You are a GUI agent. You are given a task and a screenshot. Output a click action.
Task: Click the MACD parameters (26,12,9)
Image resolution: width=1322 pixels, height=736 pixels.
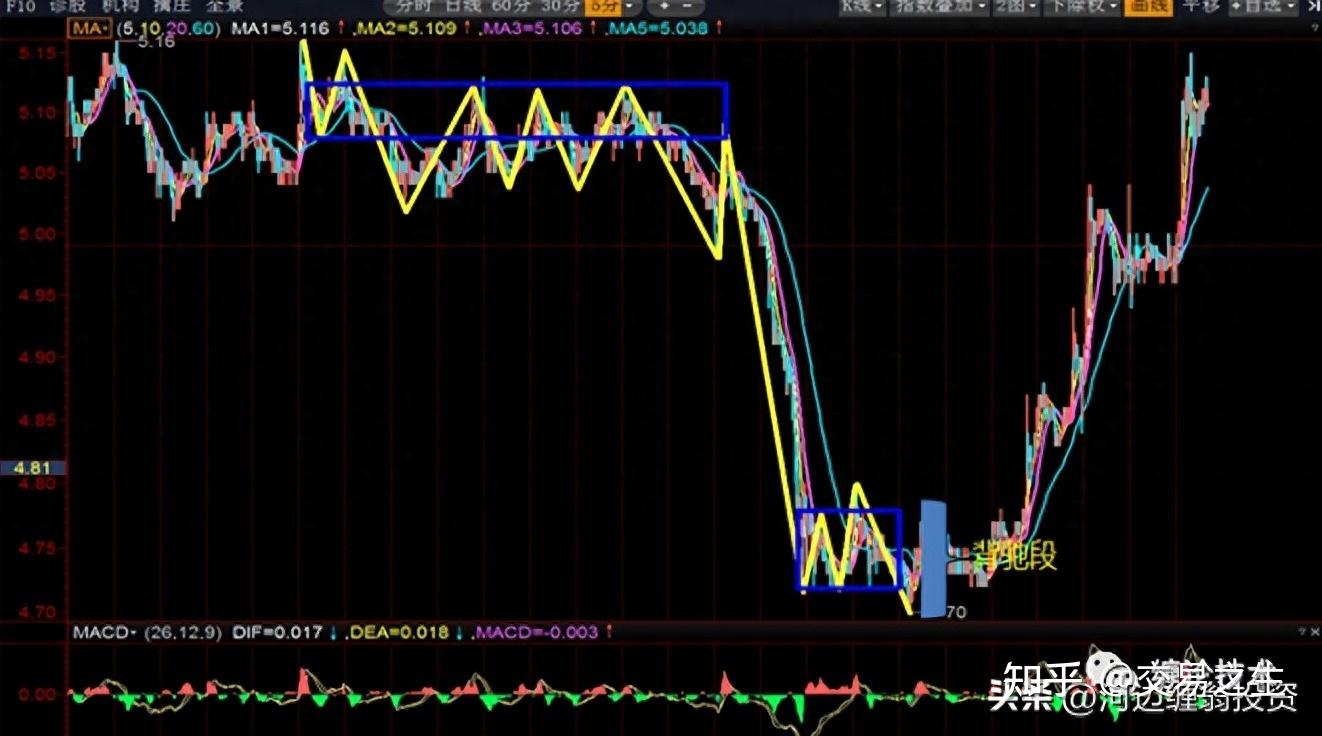pyautogui.click(x=185, y=632)
